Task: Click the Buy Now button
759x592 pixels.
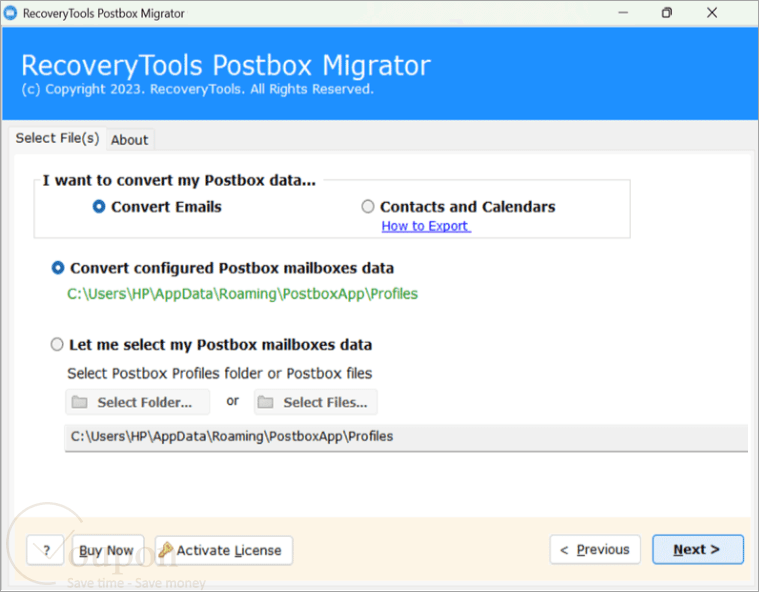Action: click(x=108, y=550)
